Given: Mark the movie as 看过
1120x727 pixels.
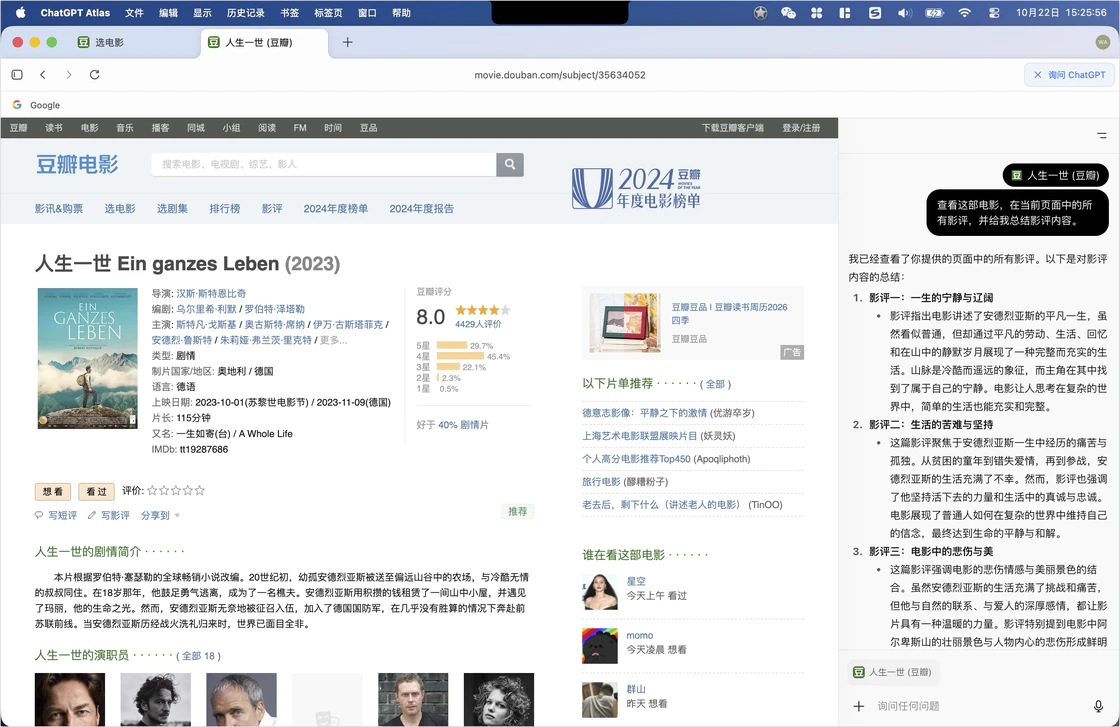Looking at the screenshot, I should point(96,491).
